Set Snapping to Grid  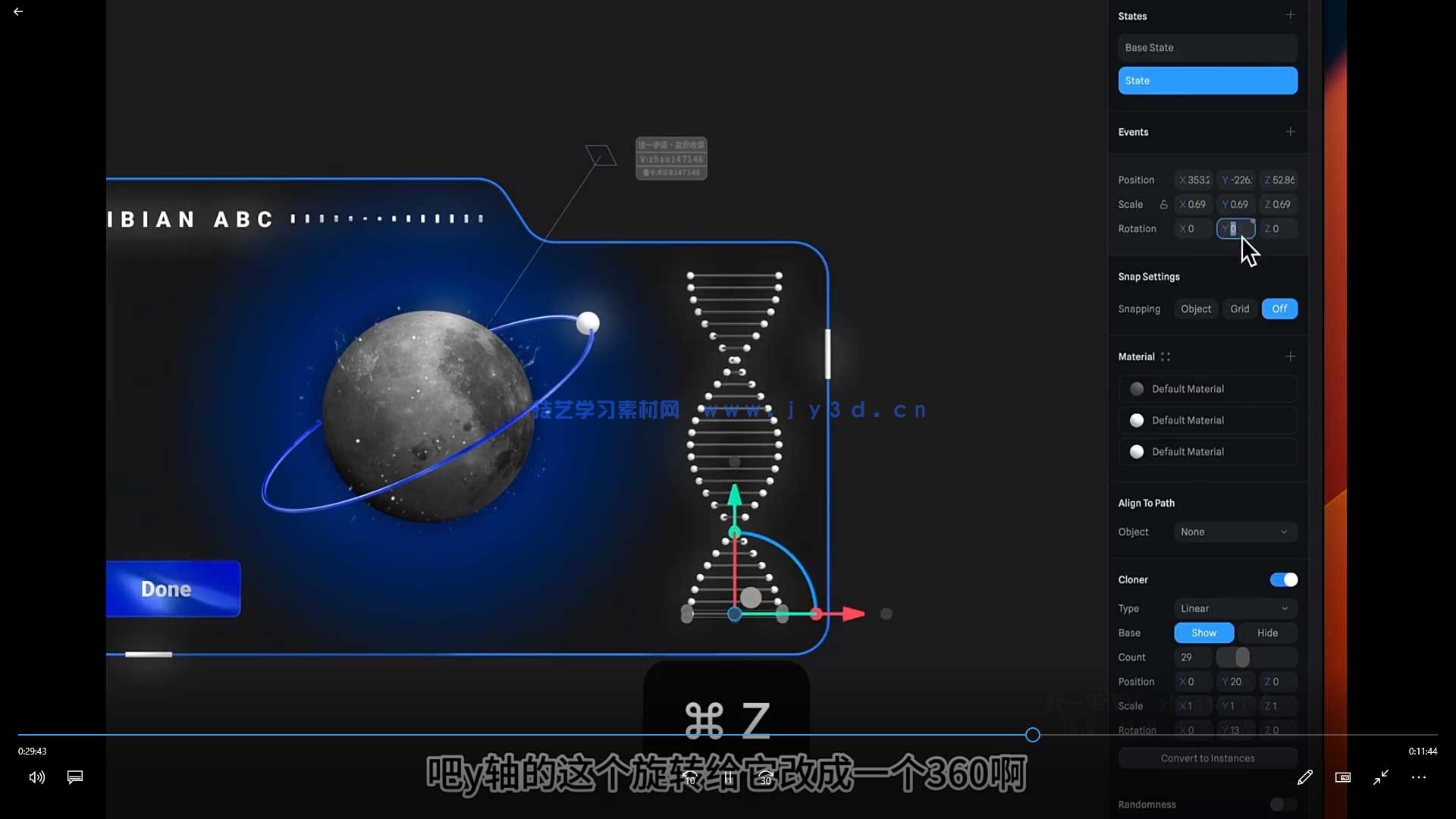coord(1239,309)
